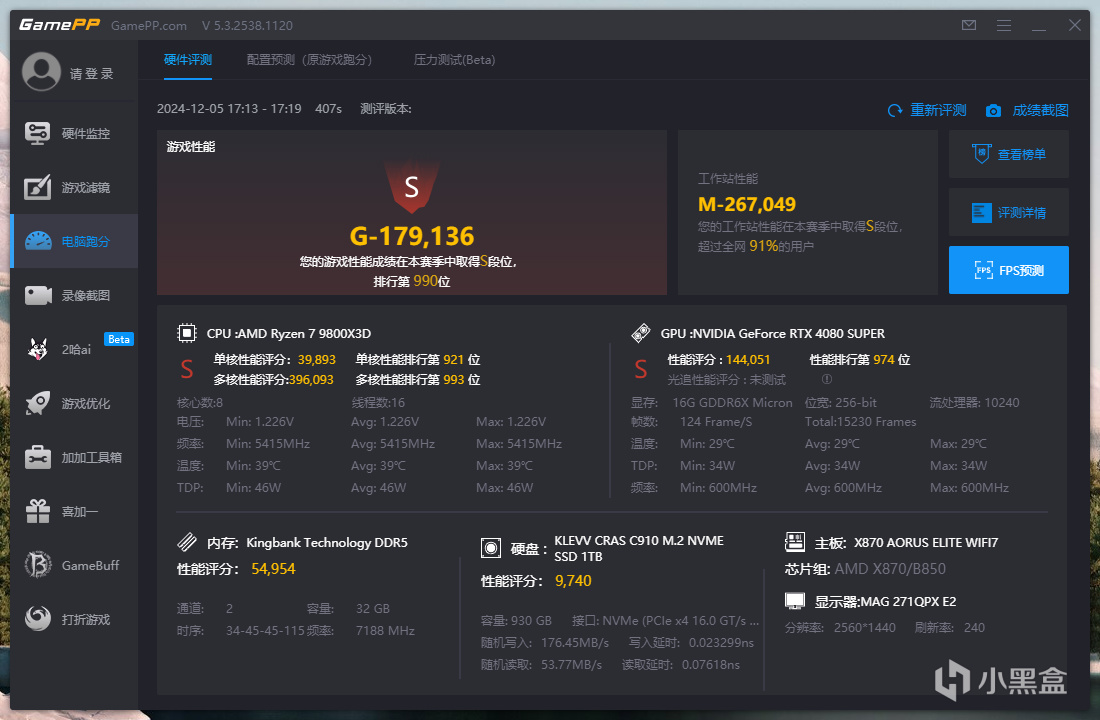Click the S rank badge in game performance

tap(412, 187)
